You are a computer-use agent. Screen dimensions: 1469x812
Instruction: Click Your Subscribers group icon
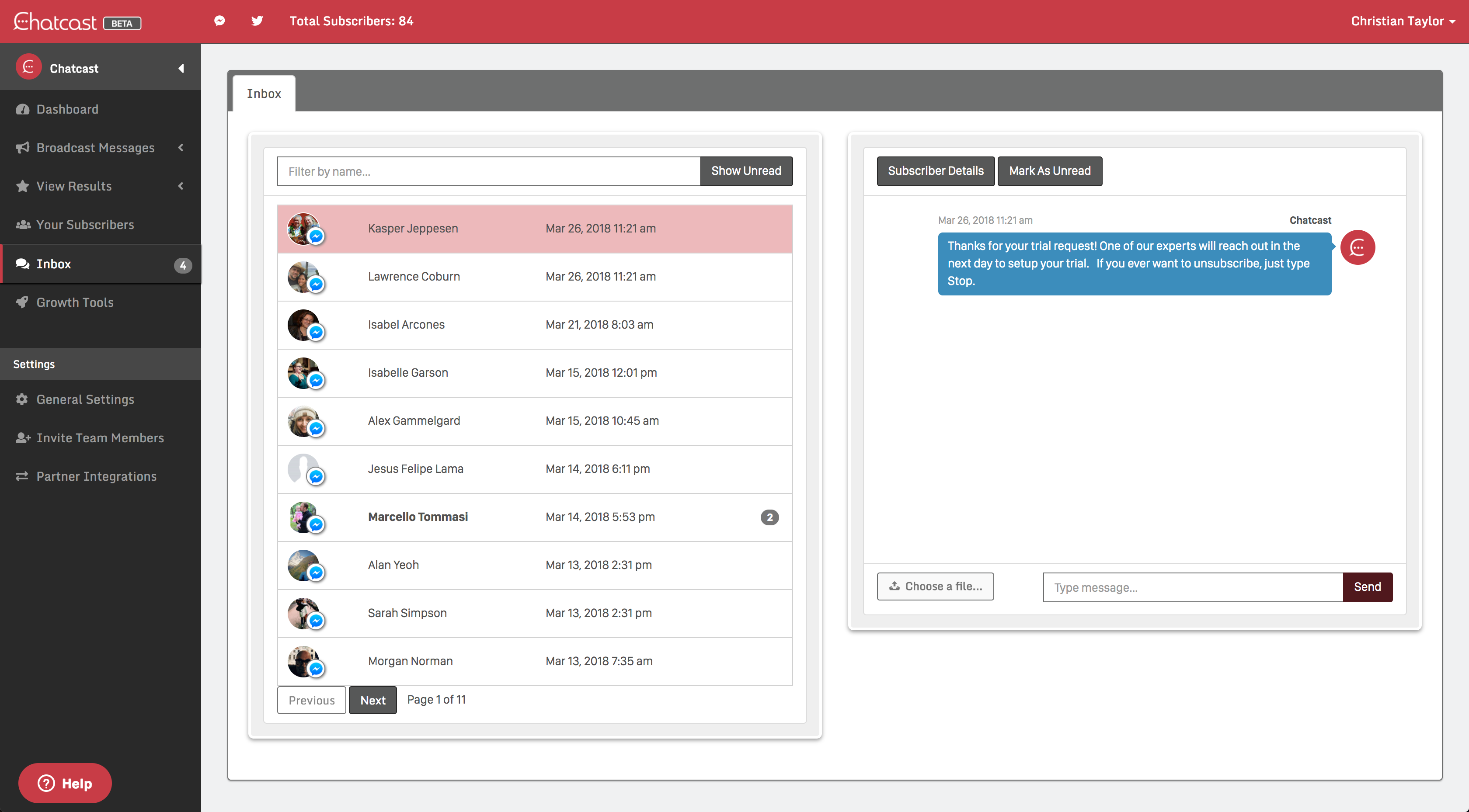[23, 225]
